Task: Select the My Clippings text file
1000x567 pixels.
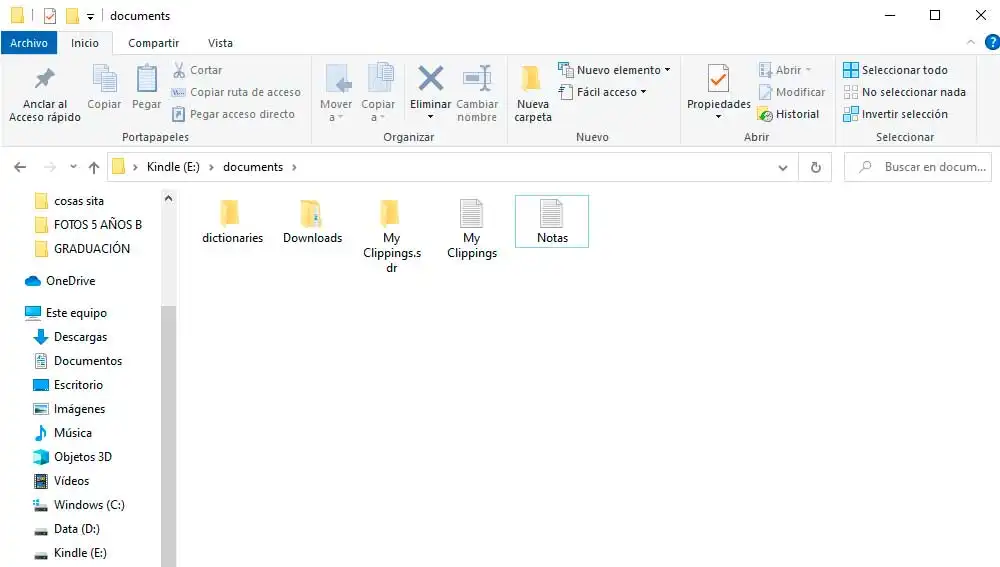Action: (x=472, y=229)
